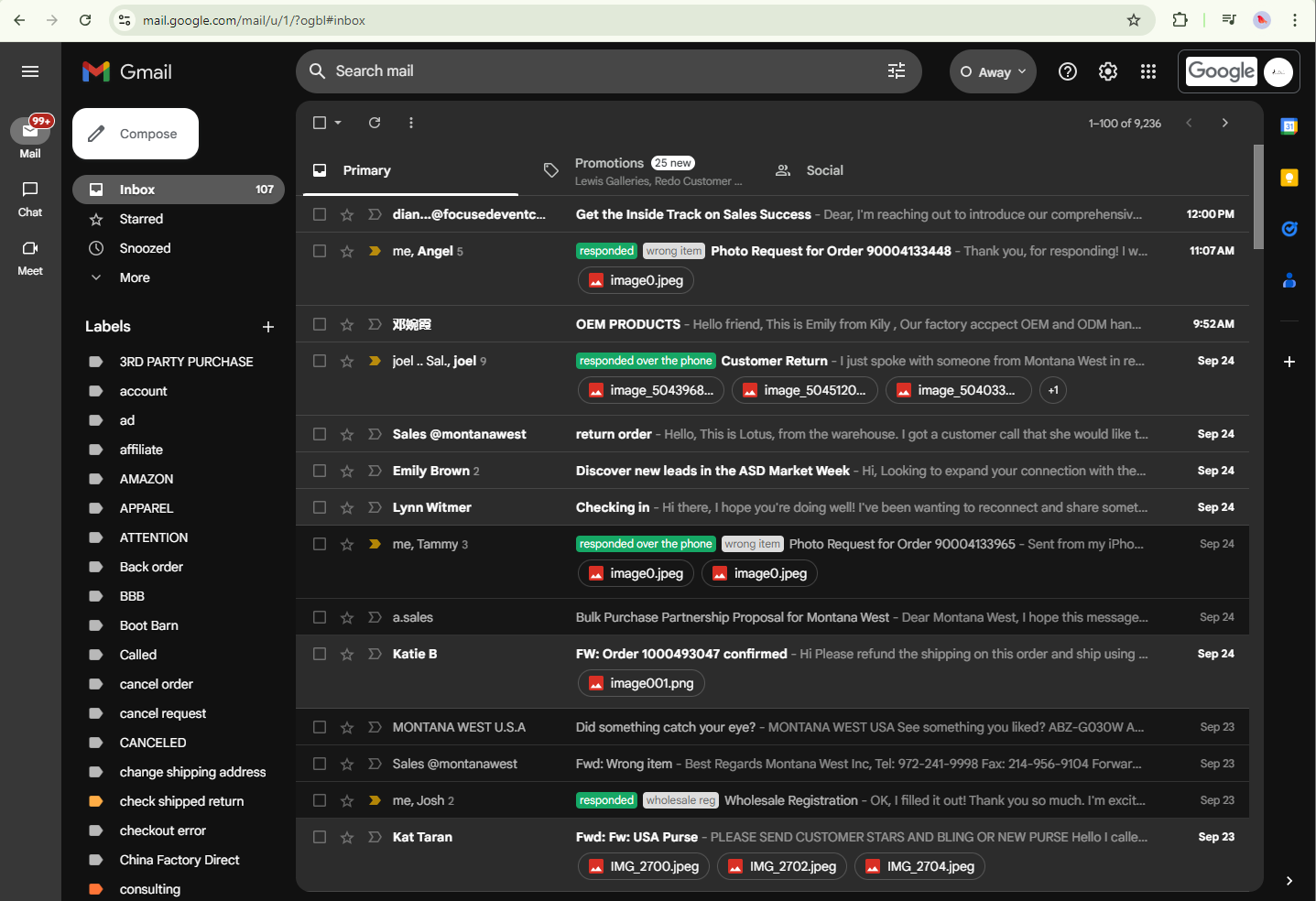
Task: Check the Sales @montanawest return order email
Action: point(320,434)
